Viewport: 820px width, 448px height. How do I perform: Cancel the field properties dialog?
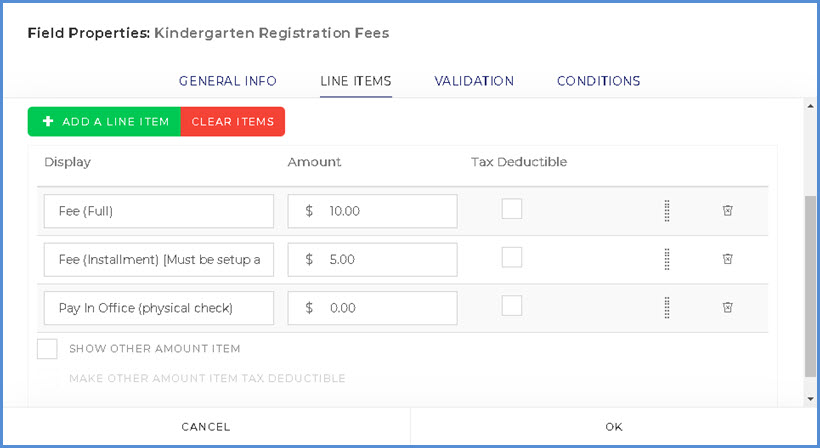[x=206, y=427]
